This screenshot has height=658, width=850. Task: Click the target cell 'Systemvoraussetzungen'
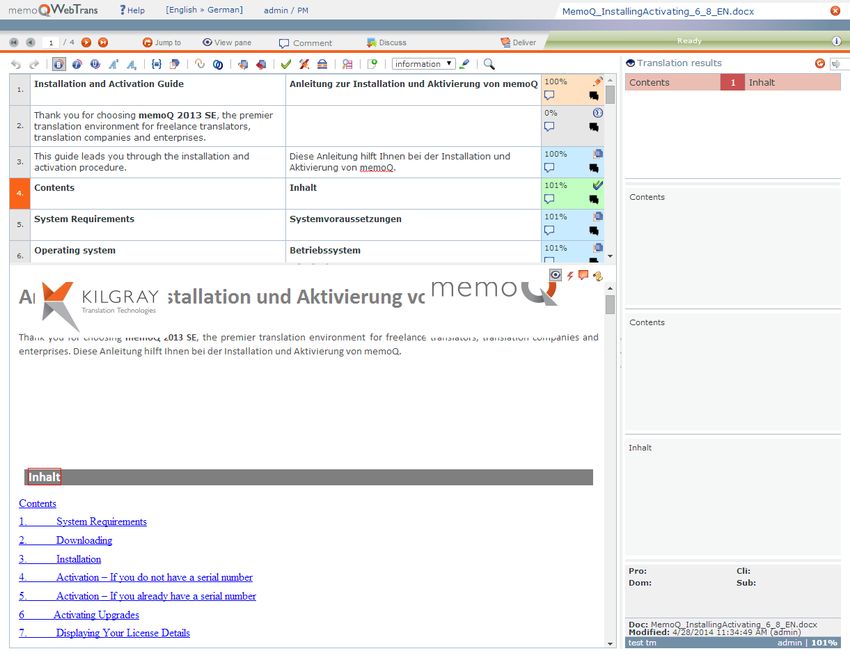coord(413,225)
